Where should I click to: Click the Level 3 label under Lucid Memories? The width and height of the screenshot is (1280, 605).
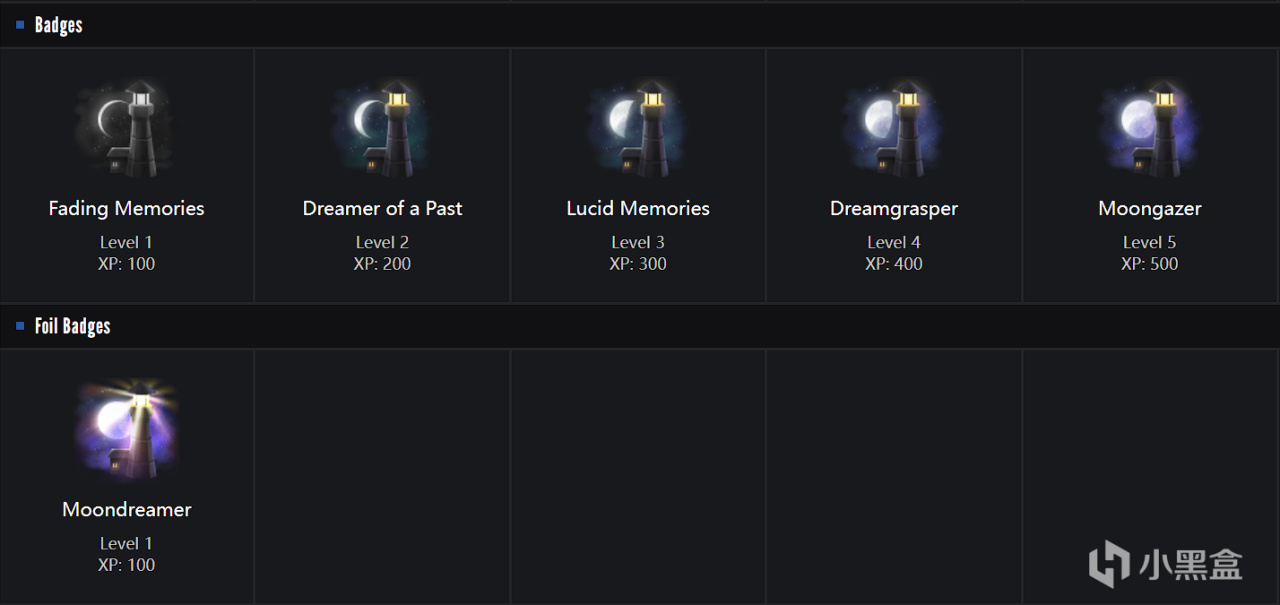click(x=638, y=242)
